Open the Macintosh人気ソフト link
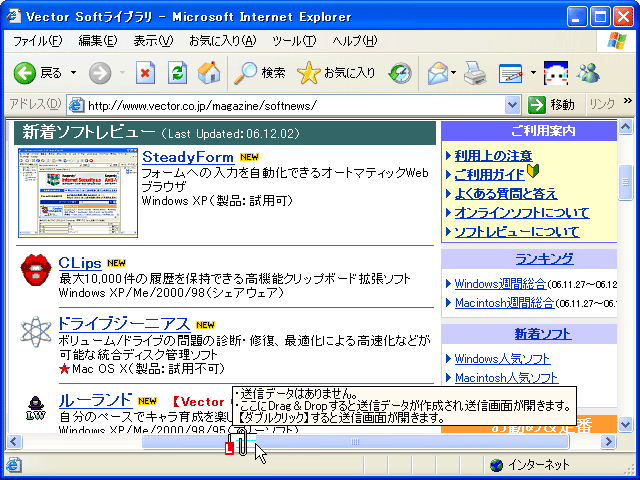This screenshot has height=480, width=640. click(506, 378)
